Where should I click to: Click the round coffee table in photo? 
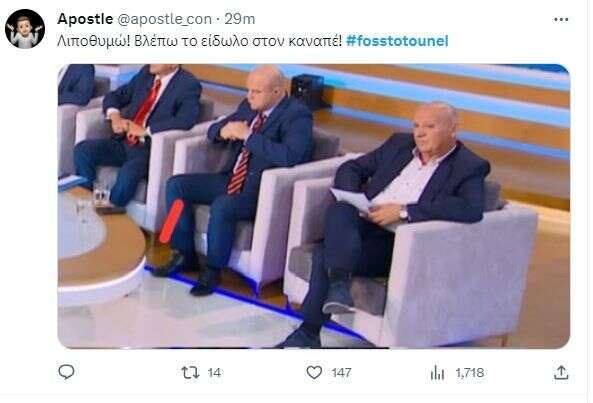(x=101, y=246)
